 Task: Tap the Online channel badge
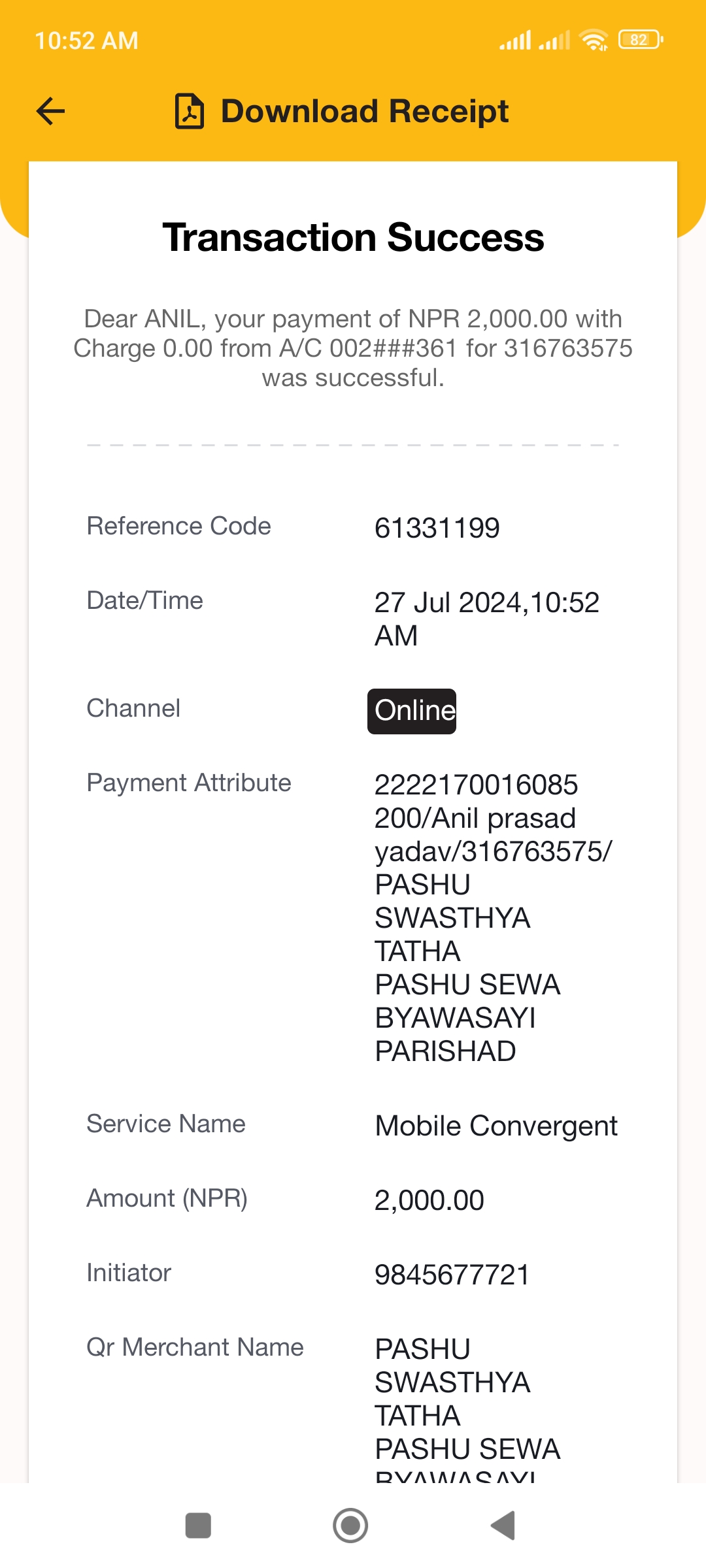pos(412,711)
